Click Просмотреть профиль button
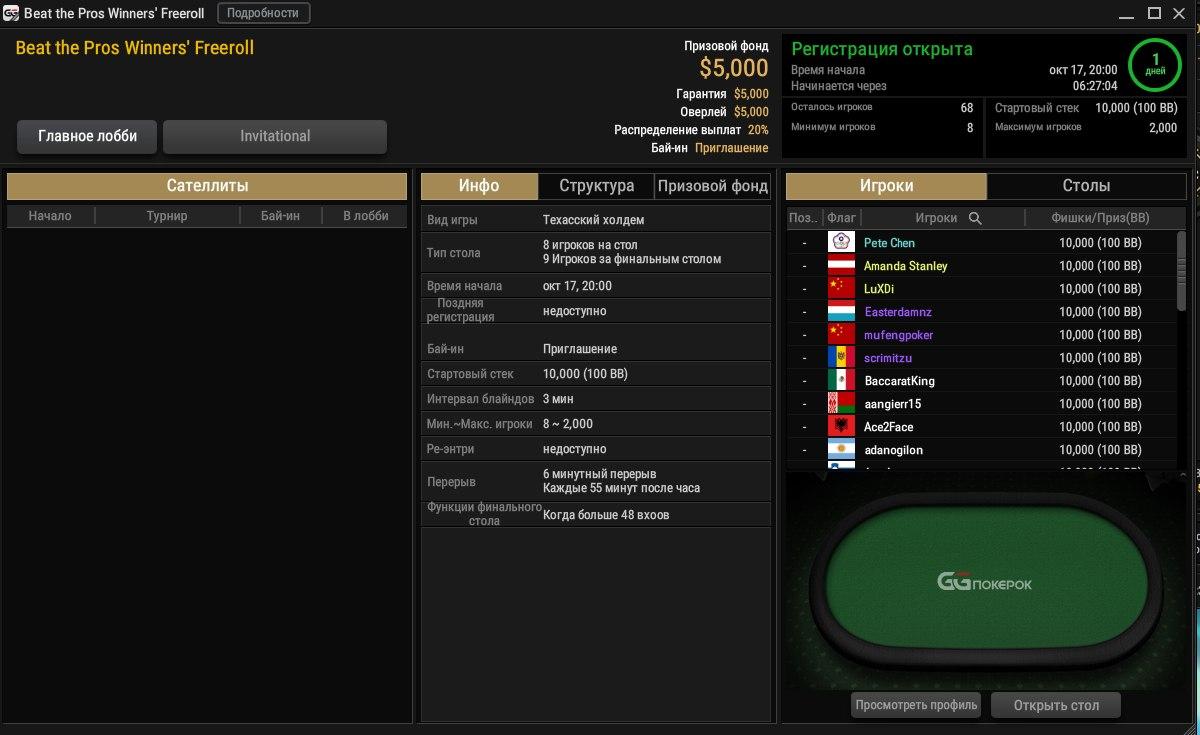This screenshot has height=735, width=1200. (x=916, y=705)
